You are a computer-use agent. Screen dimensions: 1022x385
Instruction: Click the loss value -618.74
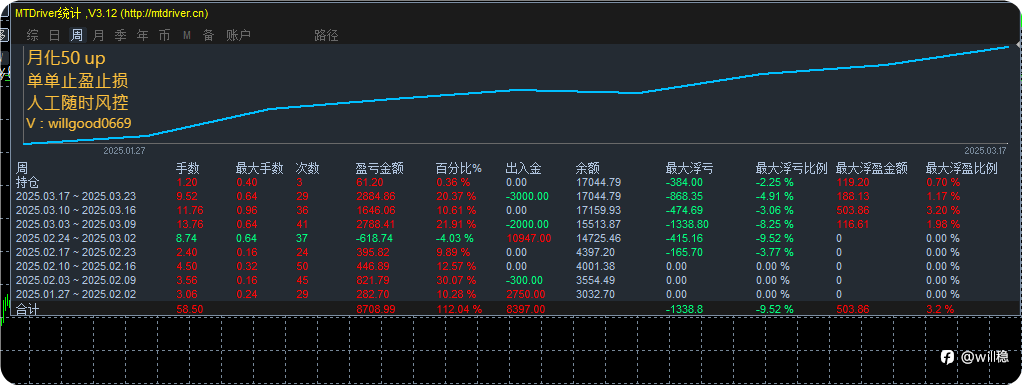click(x=375, y=238)
